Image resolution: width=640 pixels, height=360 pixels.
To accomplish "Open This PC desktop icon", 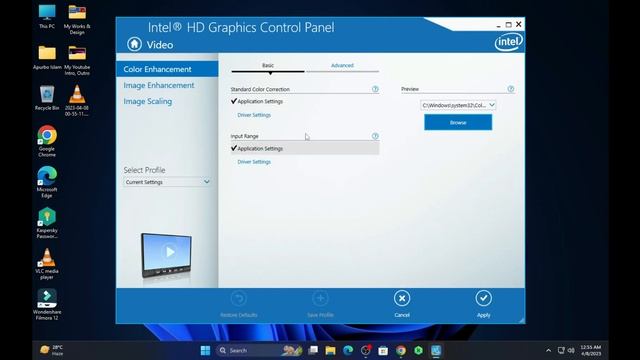I will coord(47,17).
